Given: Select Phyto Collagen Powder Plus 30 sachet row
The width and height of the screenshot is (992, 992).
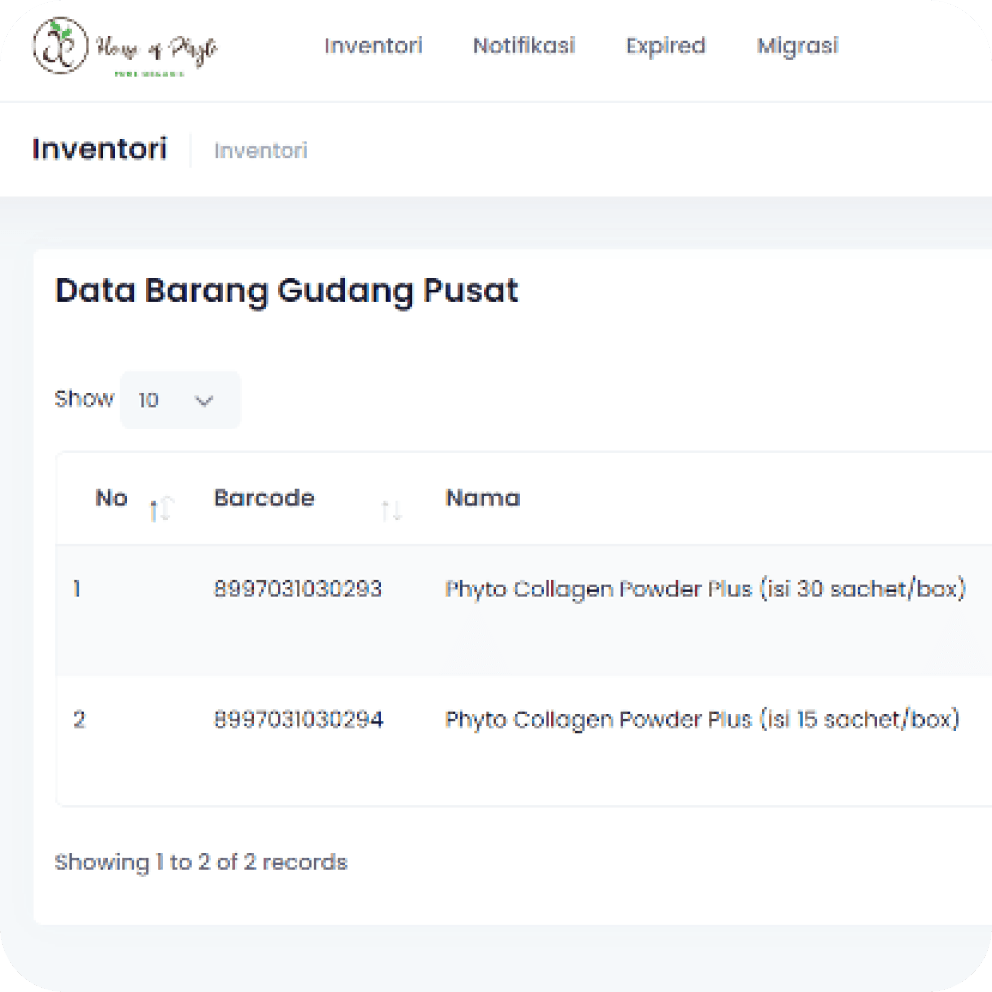Looking at the screenshot, I should [x=524, y=610].
